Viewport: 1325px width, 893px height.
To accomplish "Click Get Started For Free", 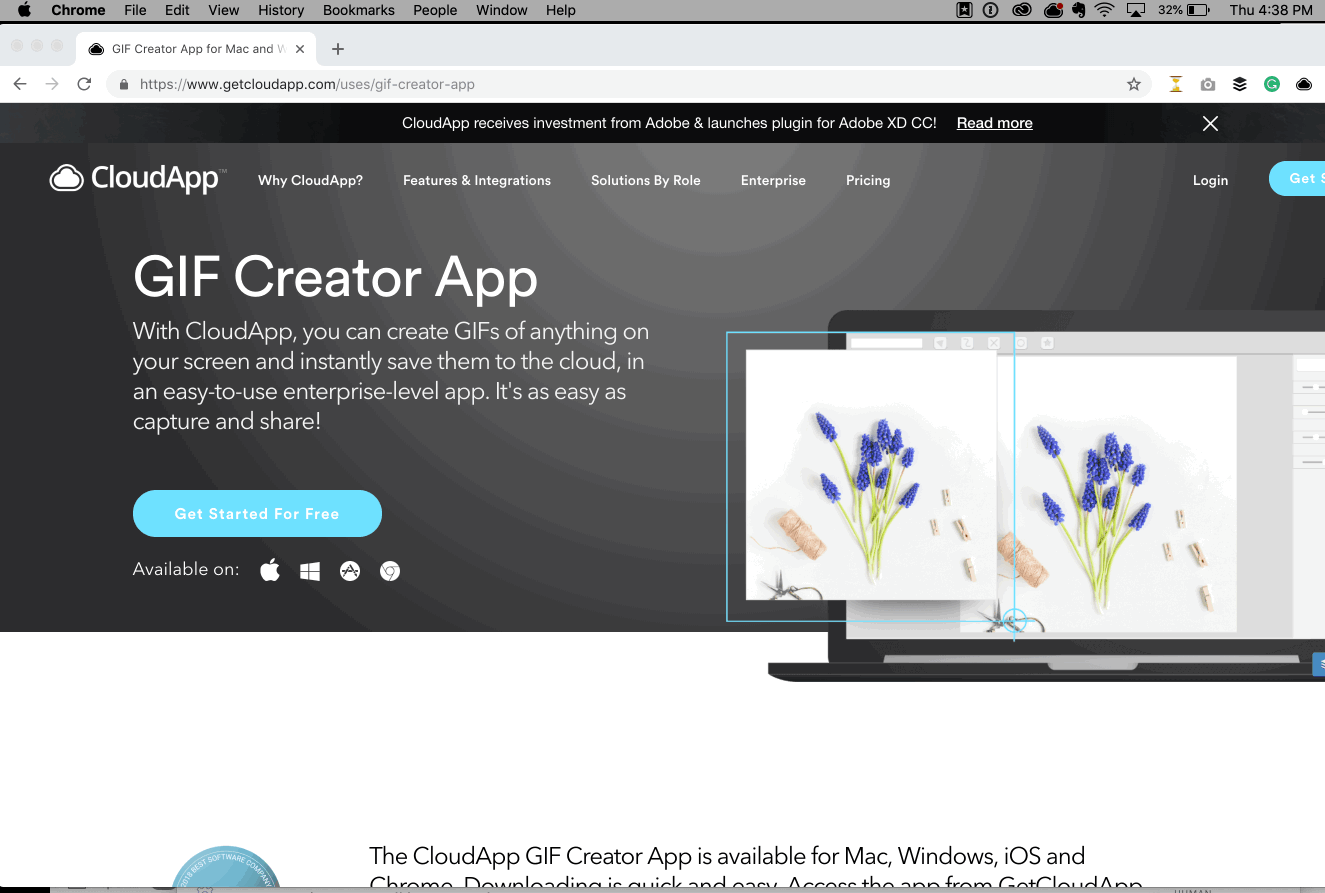I will (257, 513).
